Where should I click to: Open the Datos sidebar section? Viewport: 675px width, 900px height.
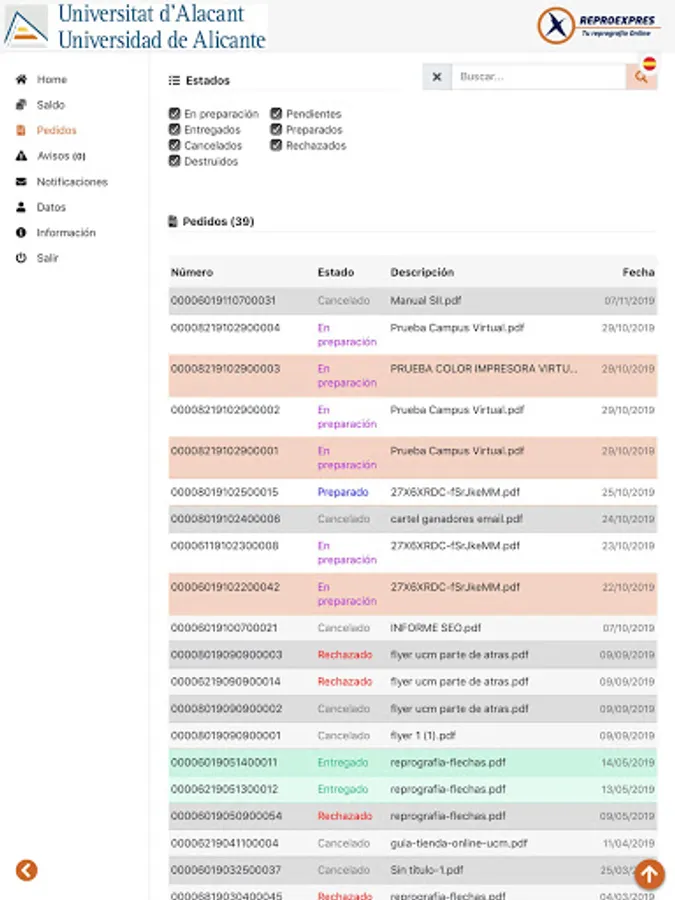[x=51, y=207]
